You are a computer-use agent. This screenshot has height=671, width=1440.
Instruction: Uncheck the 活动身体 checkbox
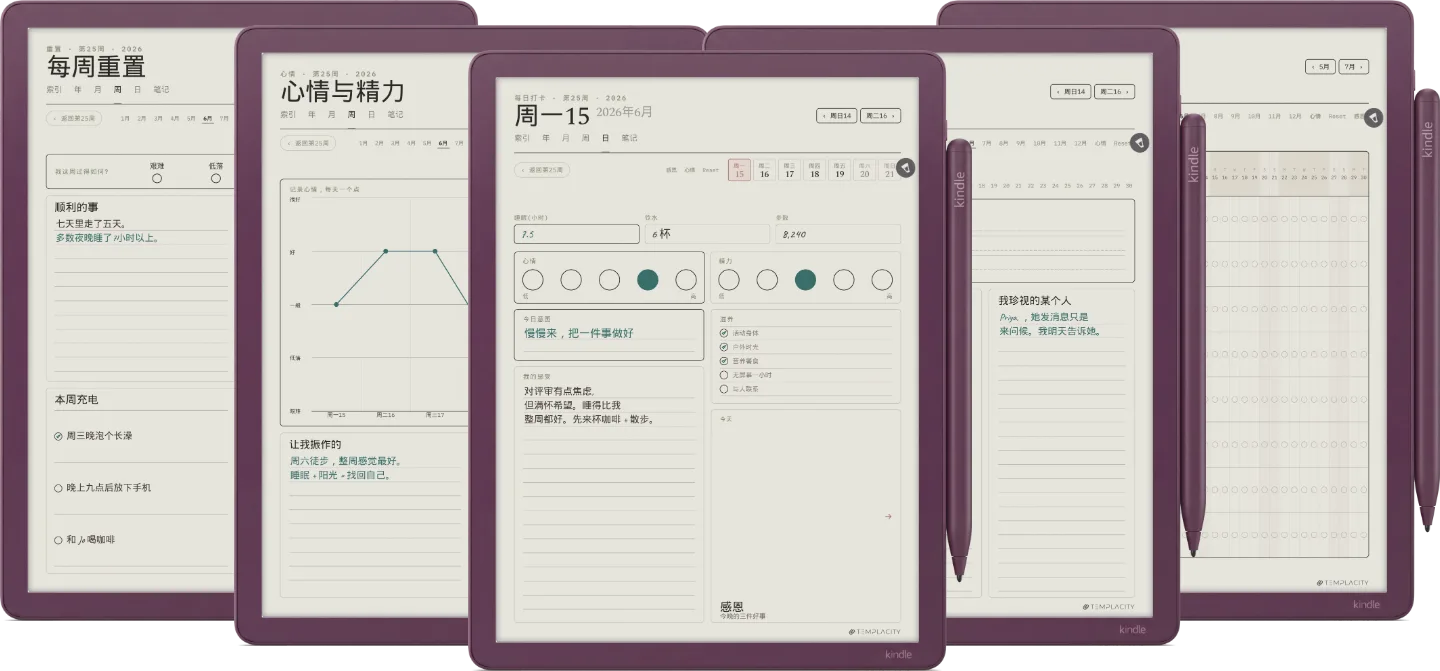click(724, 332)
